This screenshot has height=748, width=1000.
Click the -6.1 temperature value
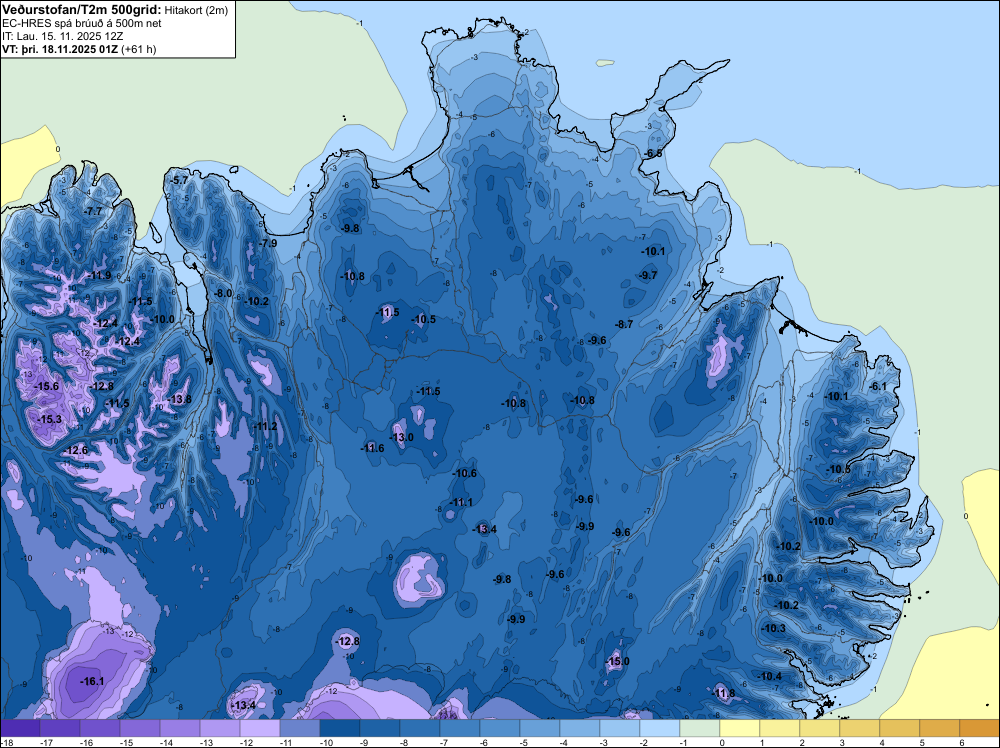tap(879, 386)
